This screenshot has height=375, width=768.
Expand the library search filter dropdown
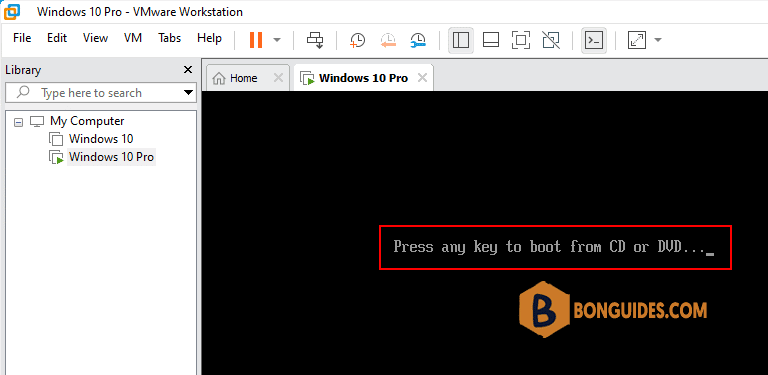point(188,93)
